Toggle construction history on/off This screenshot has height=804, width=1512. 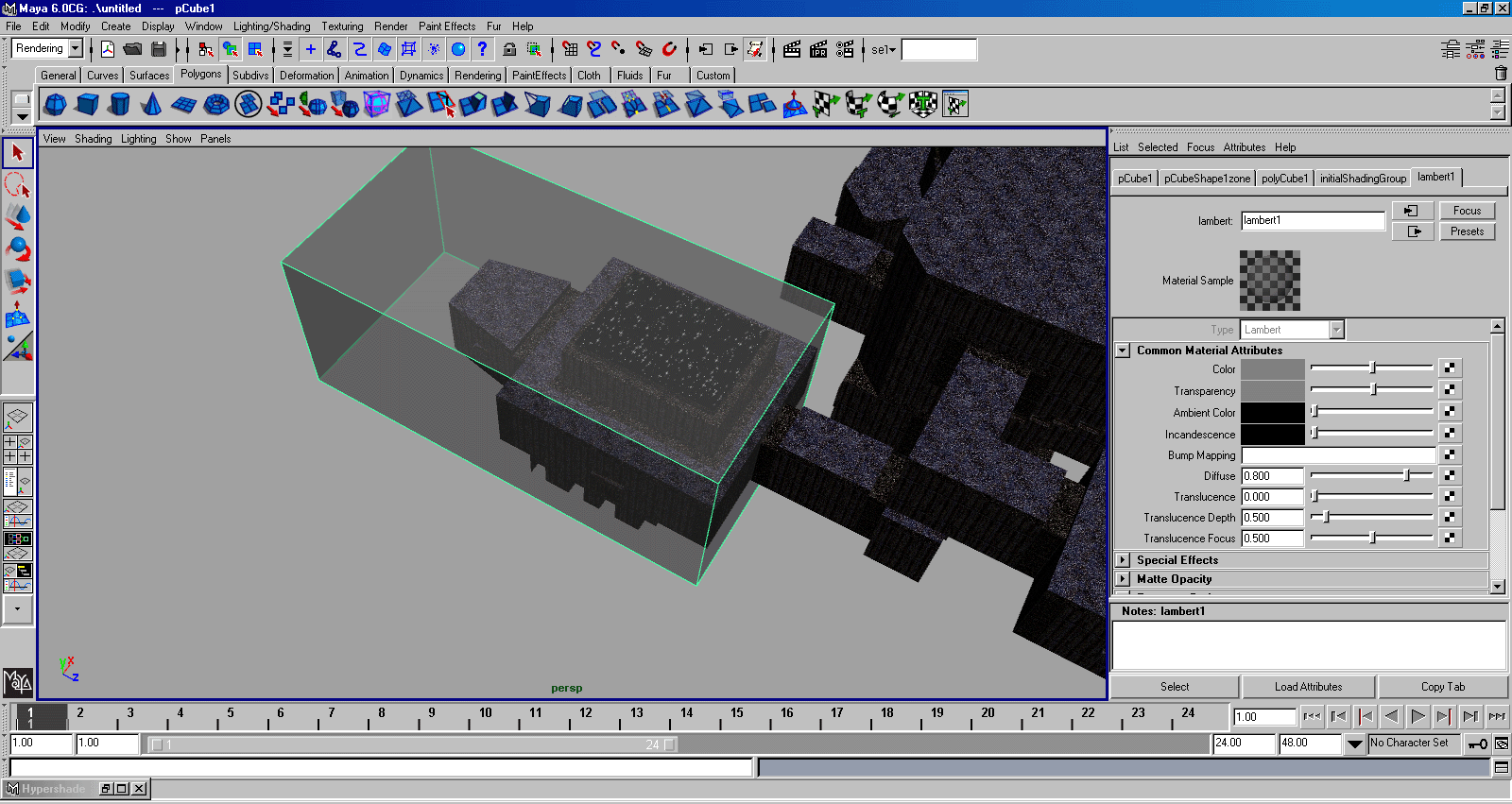point(755,49)
